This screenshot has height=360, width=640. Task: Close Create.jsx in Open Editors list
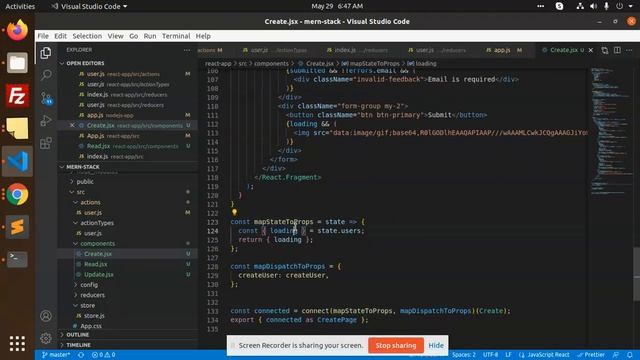[72, 125]
